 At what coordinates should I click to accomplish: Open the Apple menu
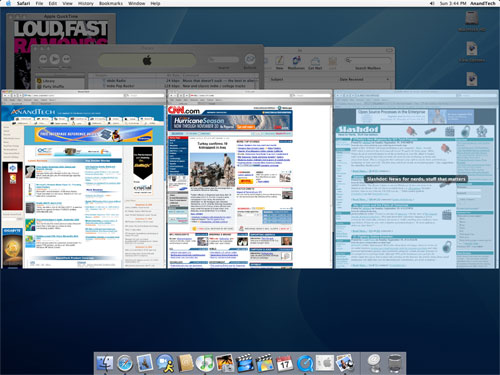(9, 3)
